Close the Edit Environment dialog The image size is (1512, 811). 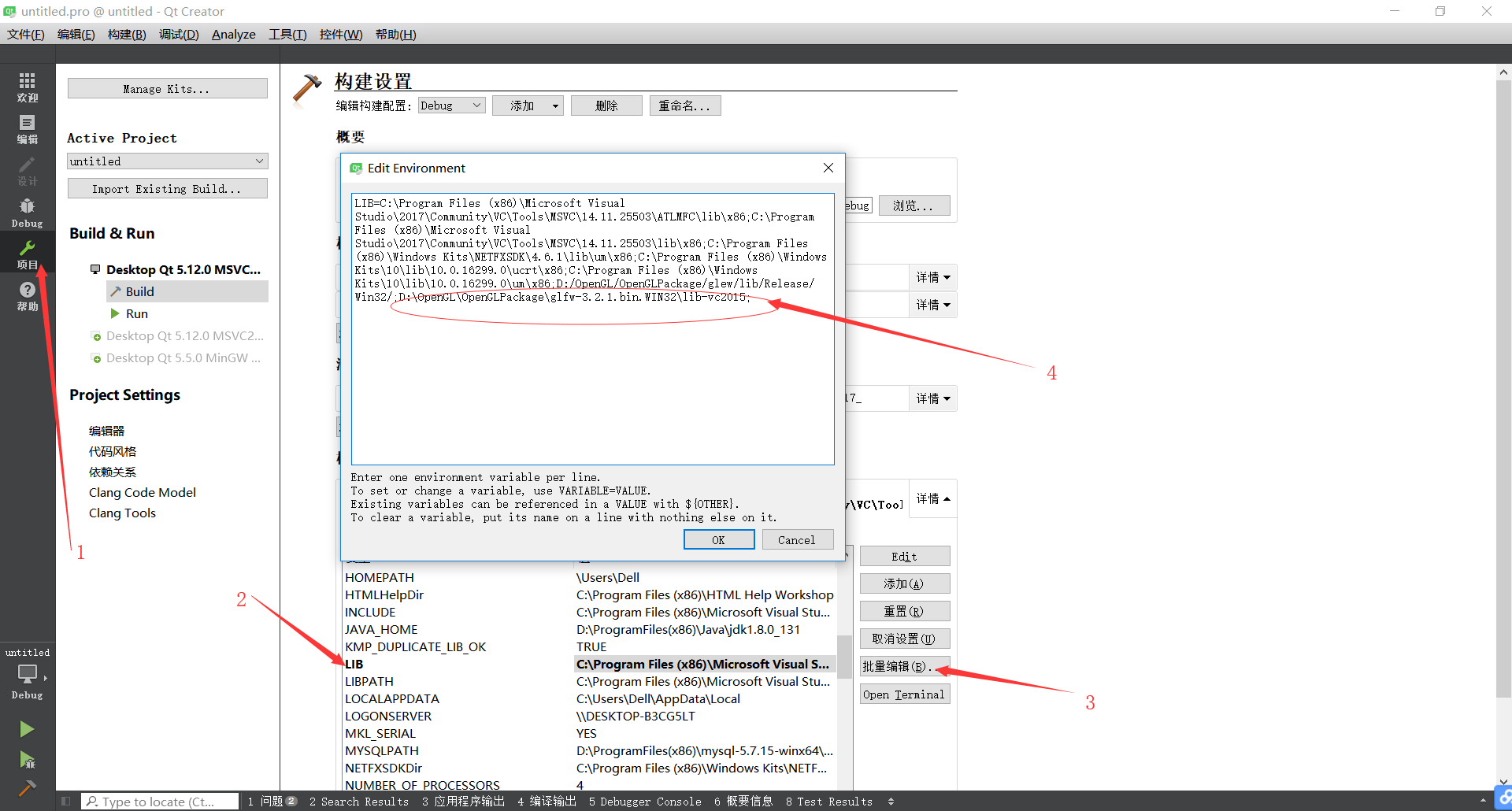(x=828, y=168)
